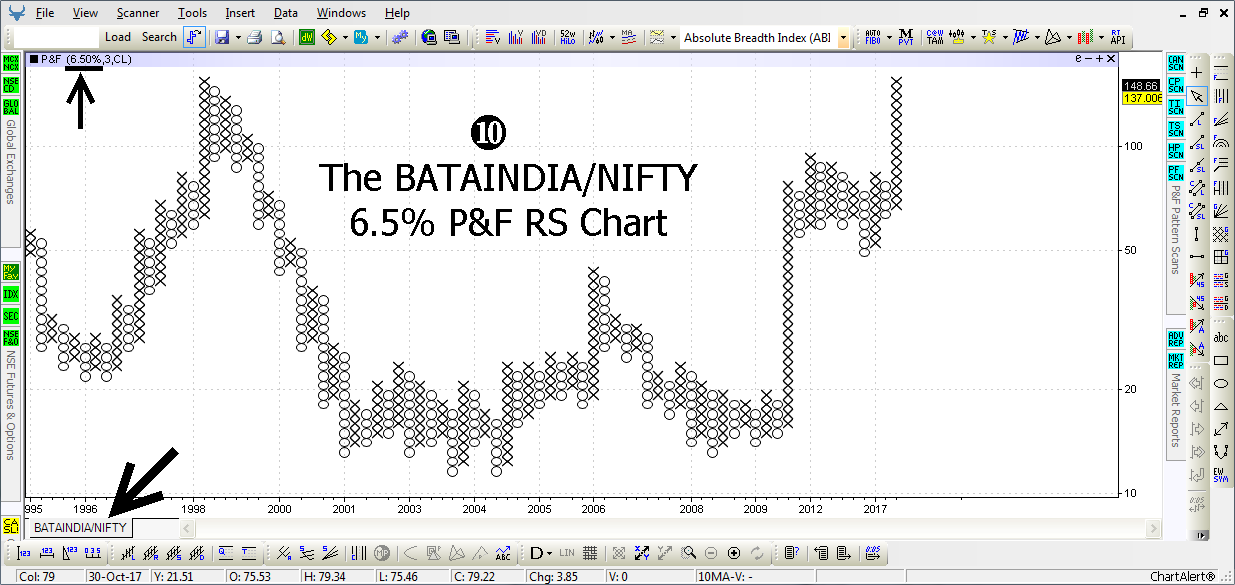Select the crosshair cursor tool
The image size is (1235, 585).
(1197, 73)
